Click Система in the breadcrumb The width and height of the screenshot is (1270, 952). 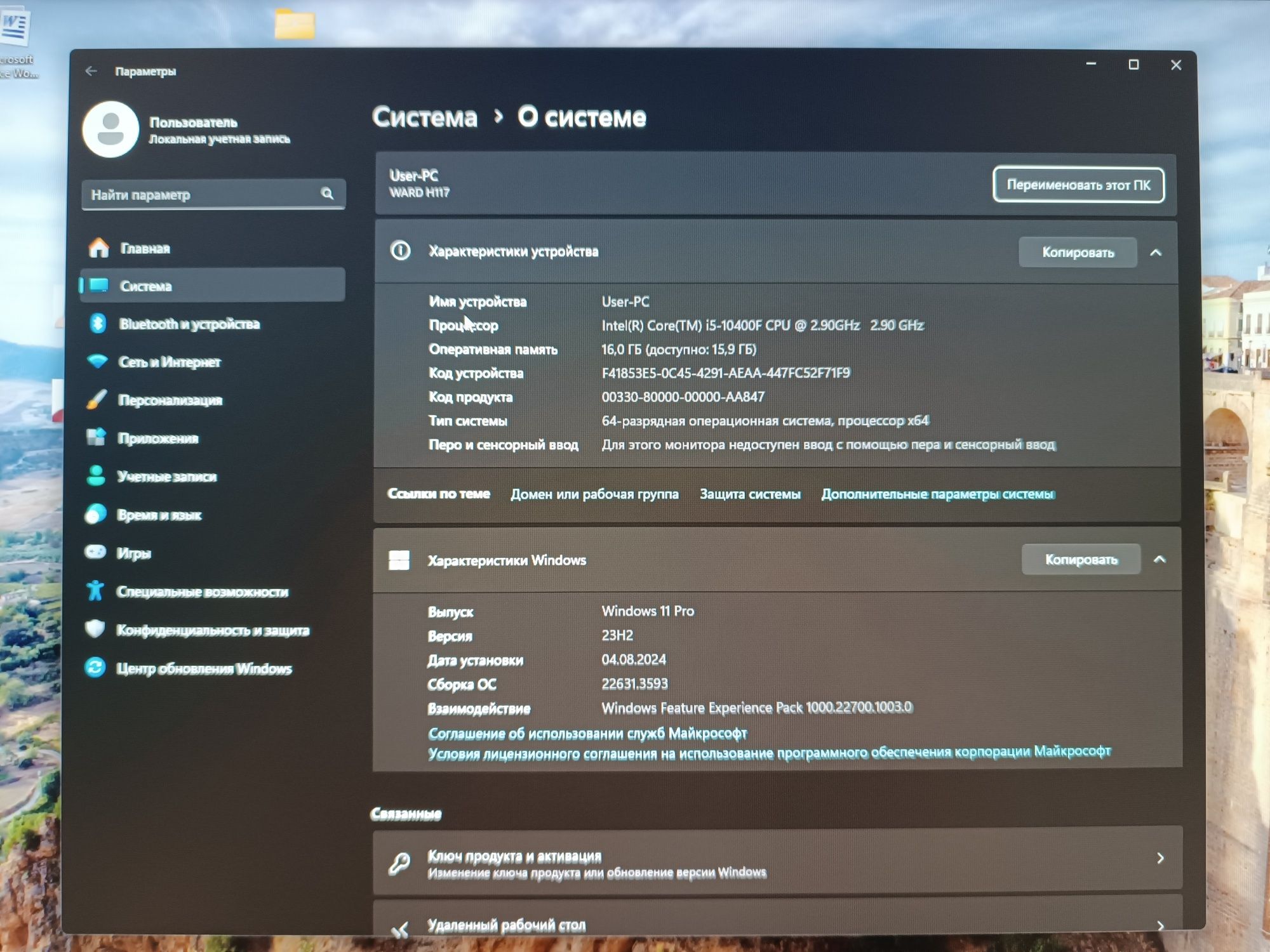point(425,117)
